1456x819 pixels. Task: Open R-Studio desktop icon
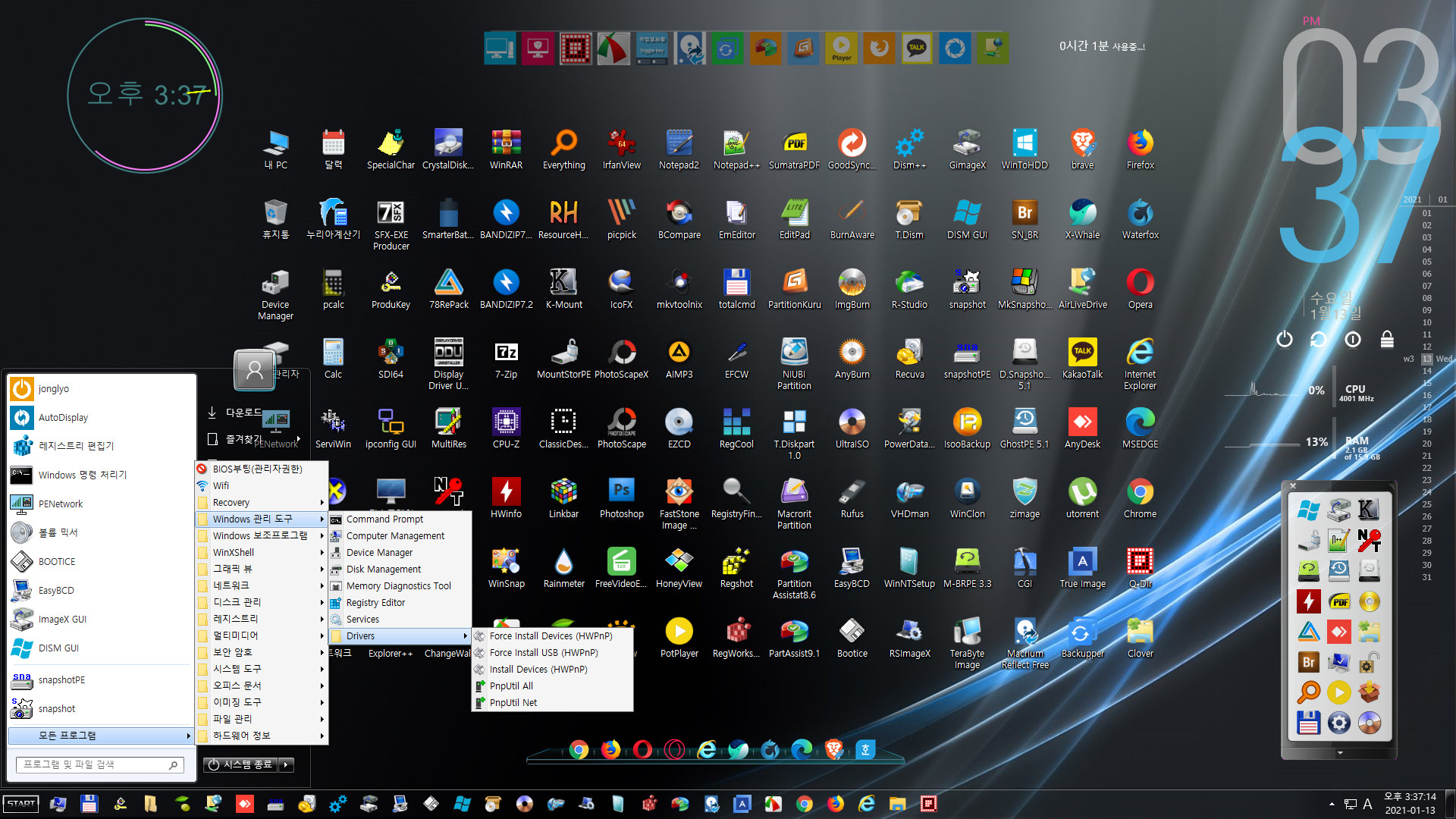tap(909, 288)
